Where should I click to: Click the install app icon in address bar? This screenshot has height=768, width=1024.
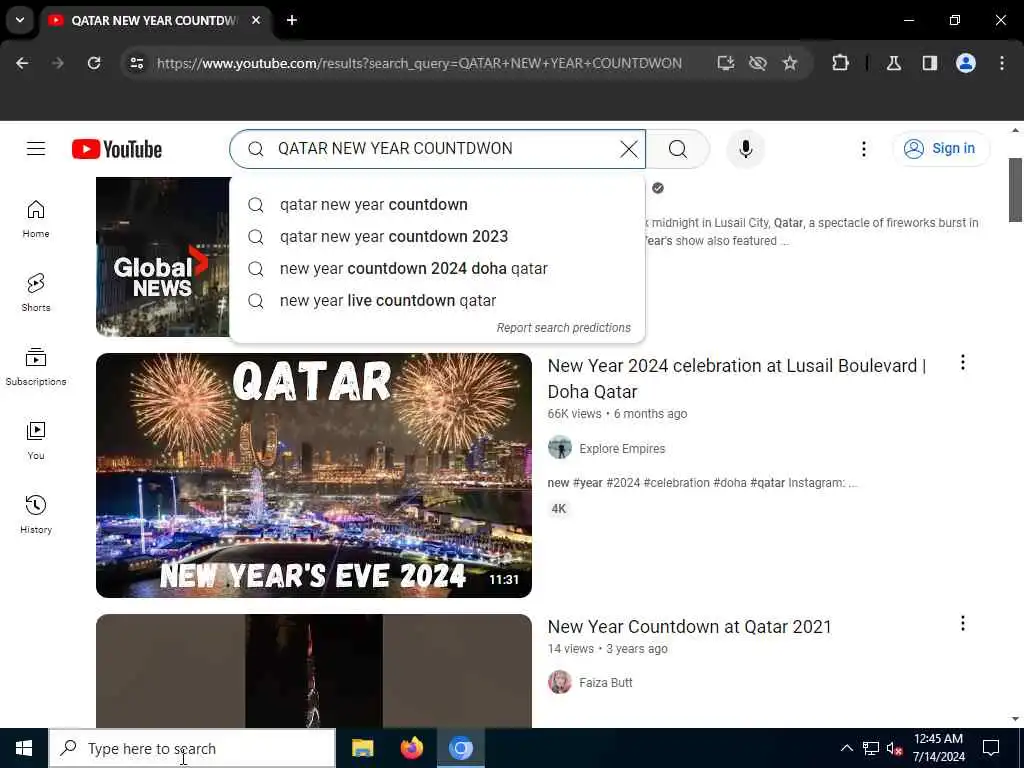click(726, 63)
